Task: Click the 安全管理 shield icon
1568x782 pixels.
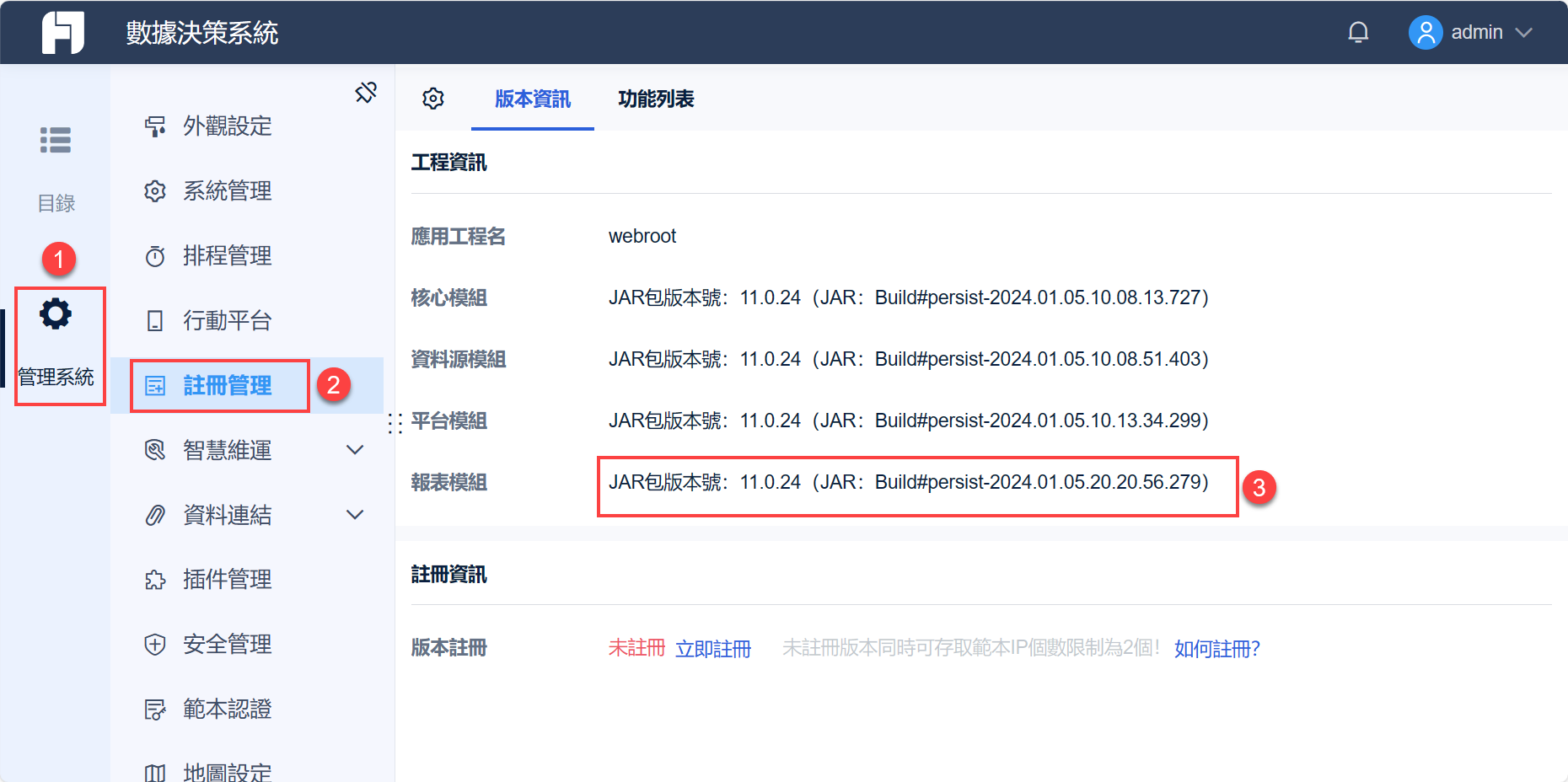Action: click(155, 645)
